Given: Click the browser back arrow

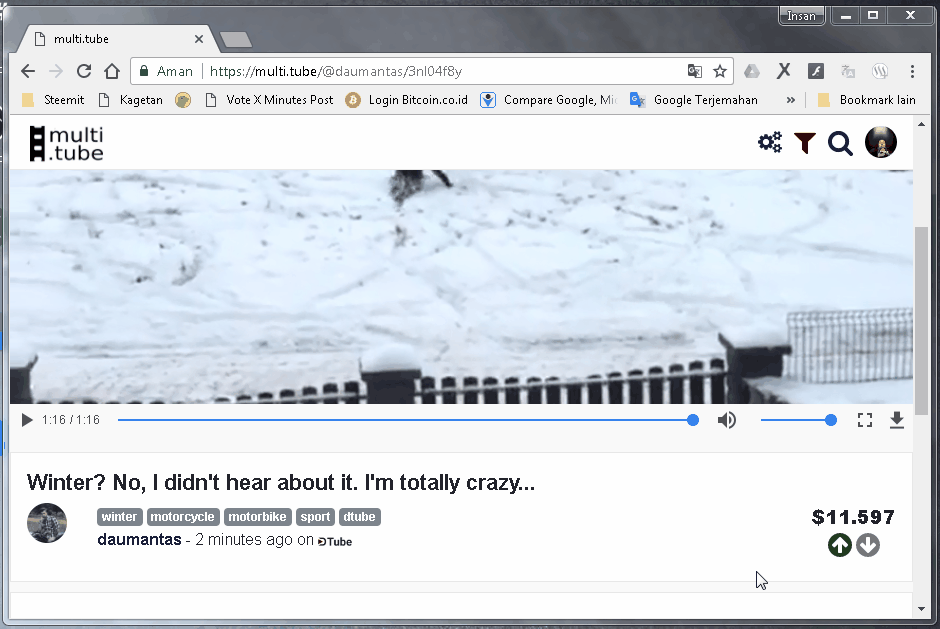Looking at the screenshot, I should click(28, 71).
